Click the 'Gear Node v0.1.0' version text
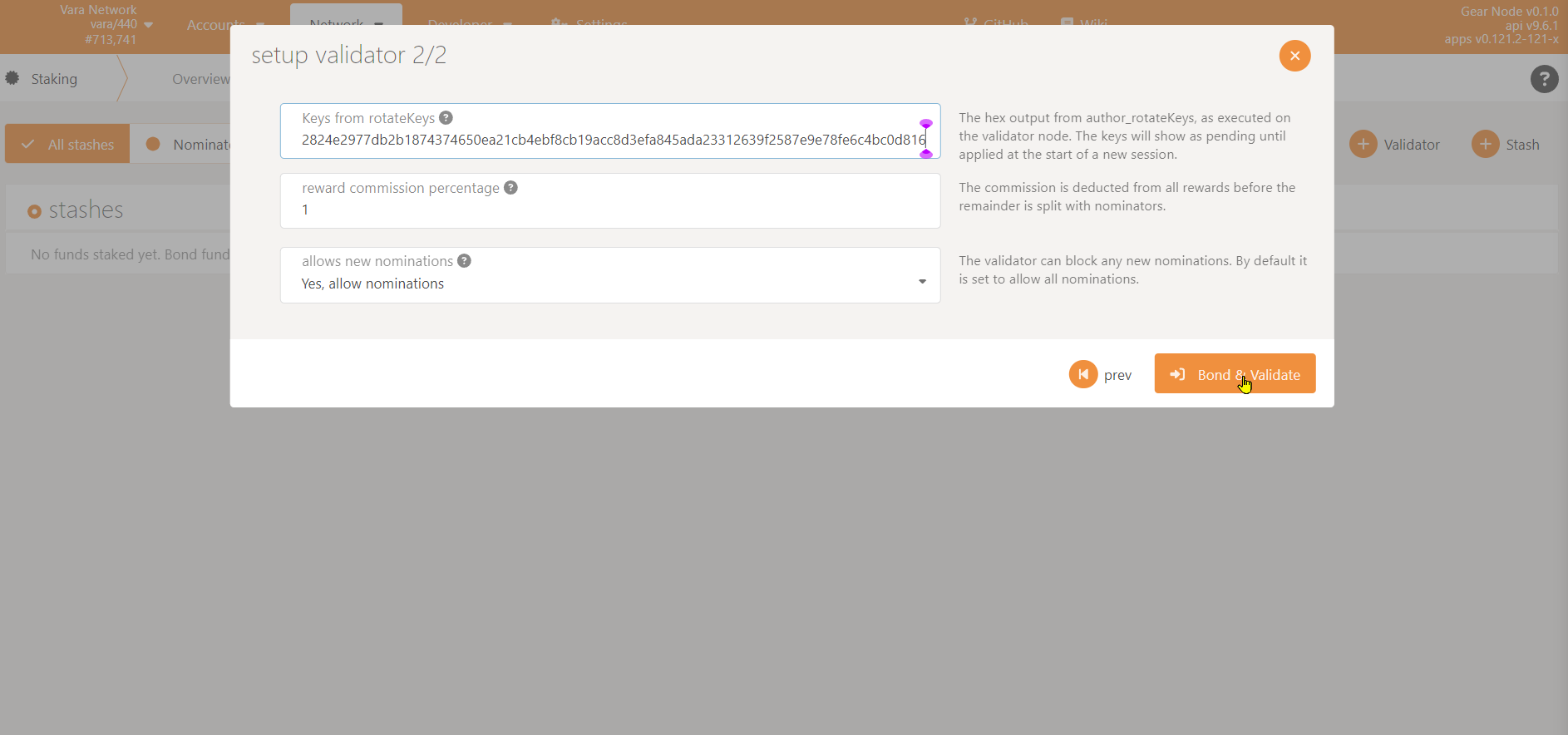 [1509, 12]
